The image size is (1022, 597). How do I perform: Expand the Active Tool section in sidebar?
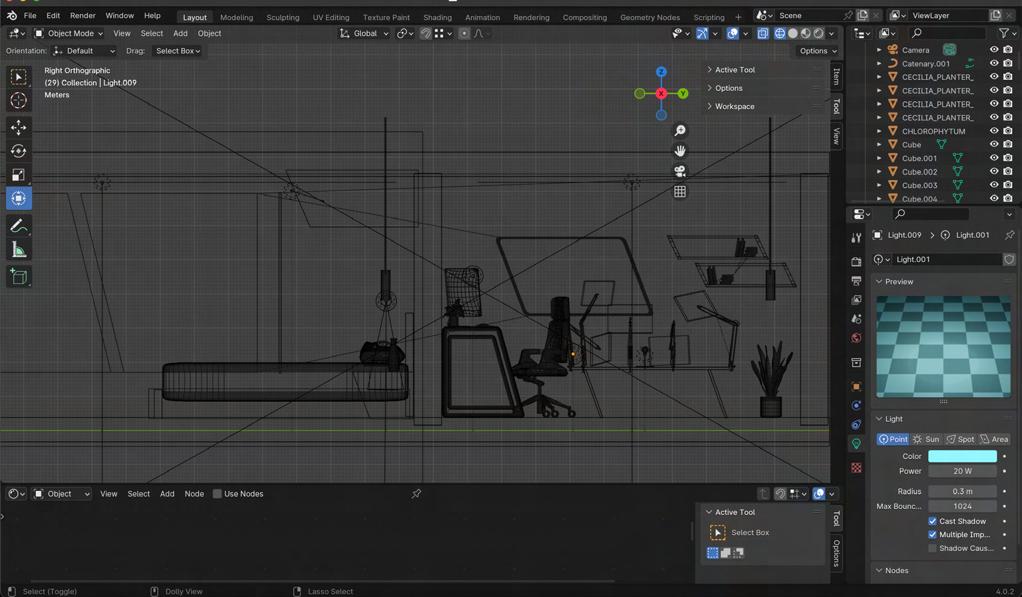pos(735,70)
